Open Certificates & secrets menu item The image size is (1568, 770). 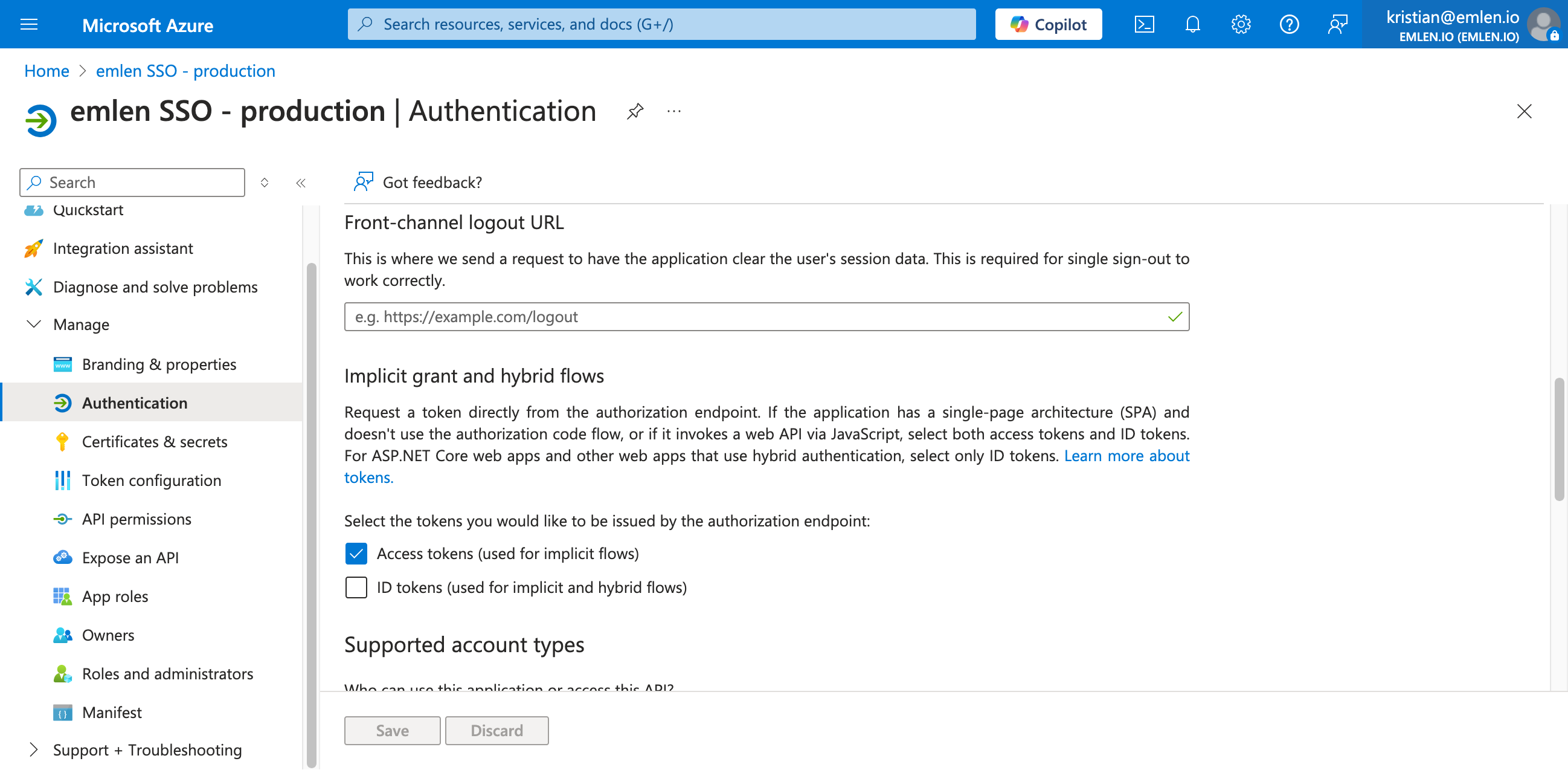click(155, 442)
